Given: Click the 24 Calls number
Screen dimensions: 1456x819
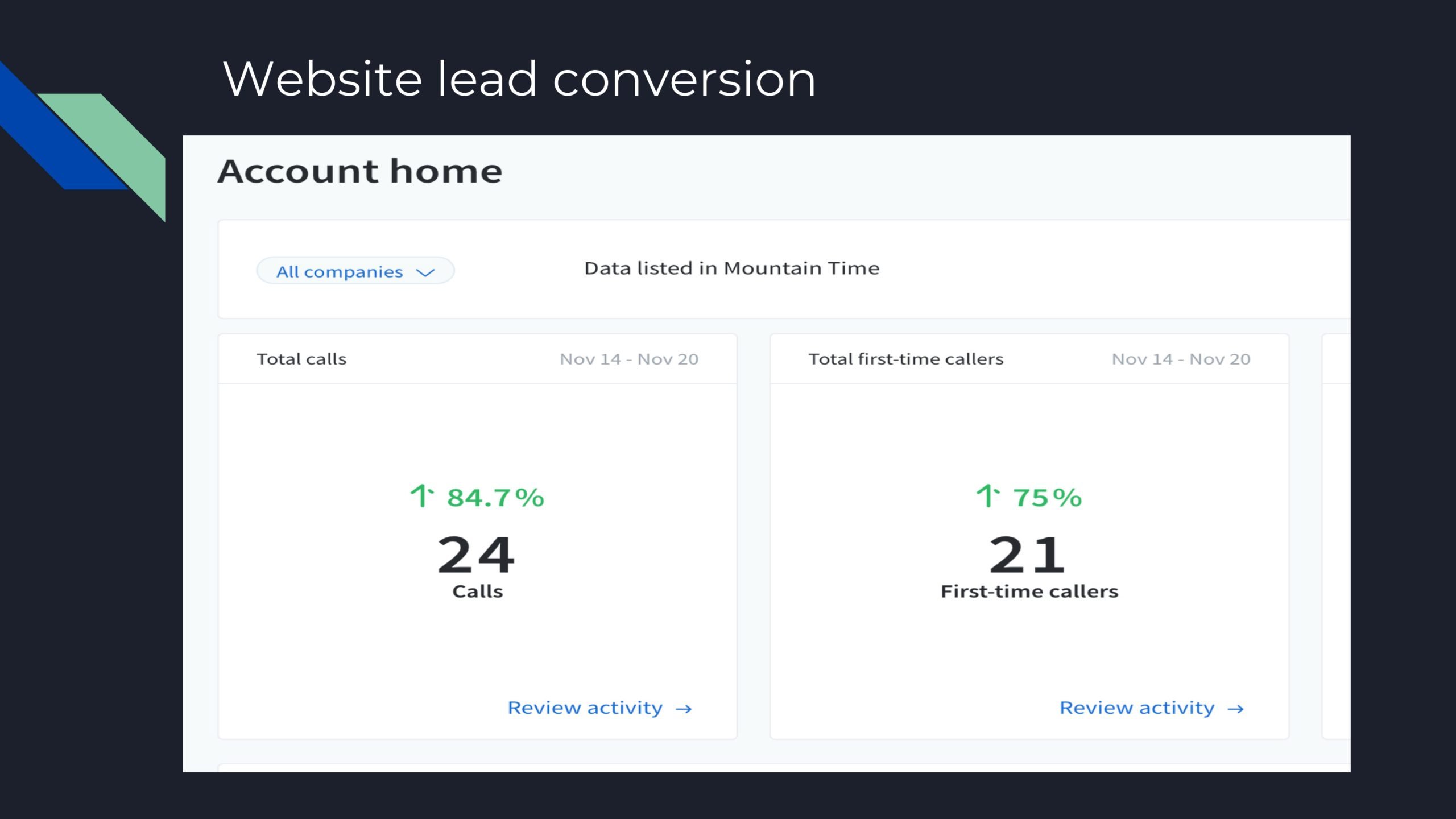Looking at the screenshot, I should [x=476, y=555].
